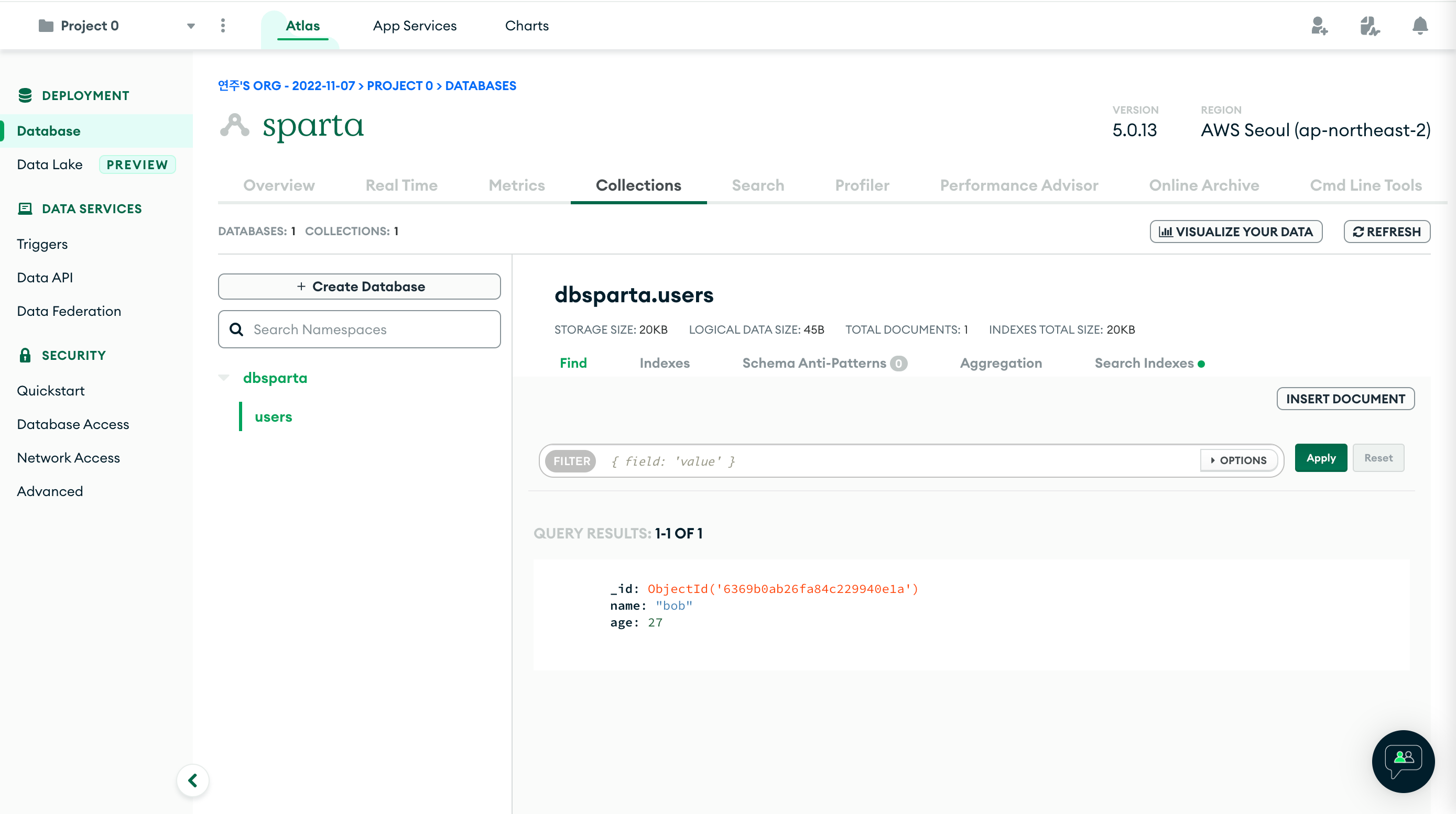
Task: Open the activity feed icon
Action: (x=1369, y=26)
